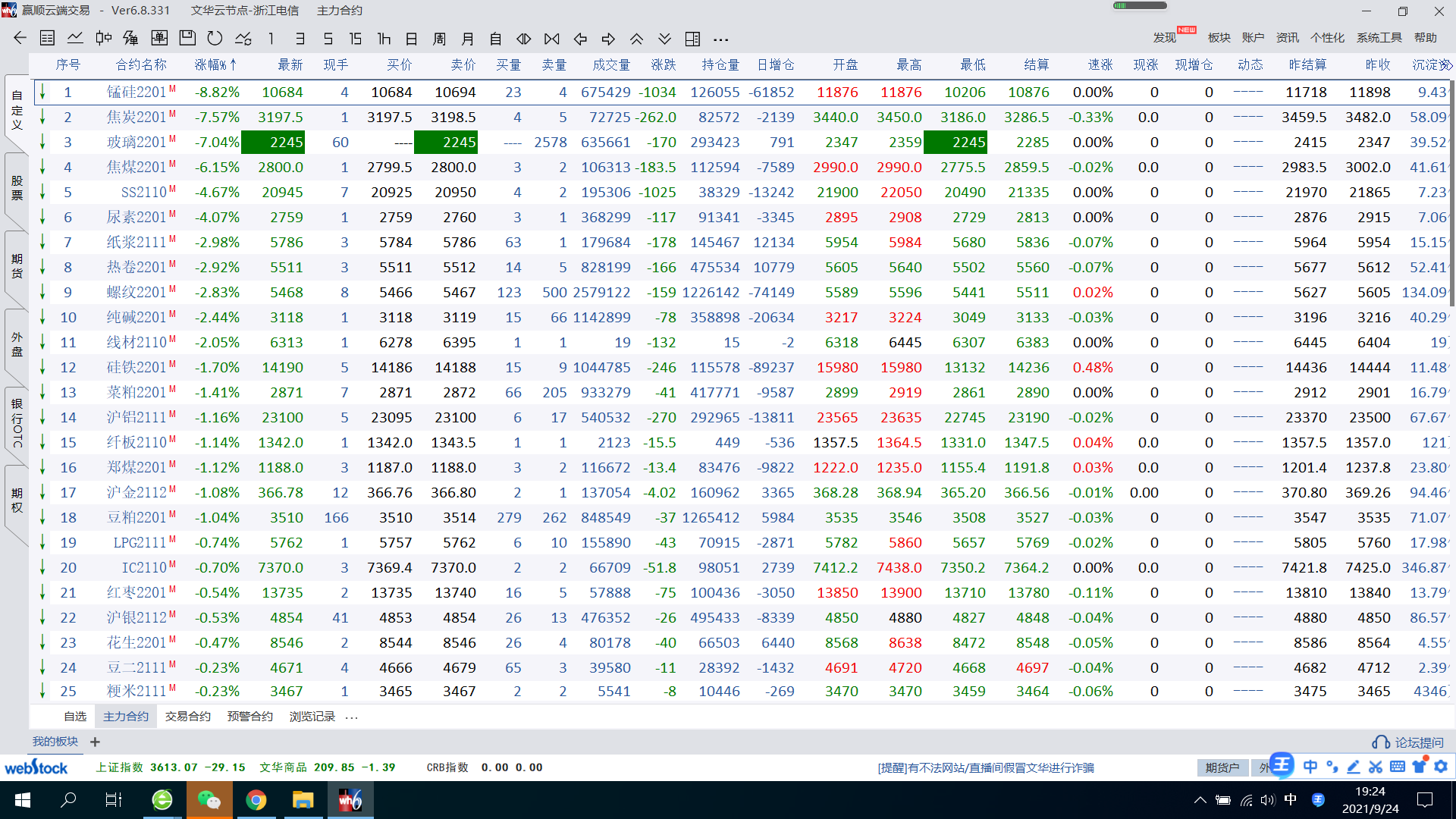Toggle IME punctuation mode button
Viewport: 1456px width, 819px height.
click(x=1332, y=767)
